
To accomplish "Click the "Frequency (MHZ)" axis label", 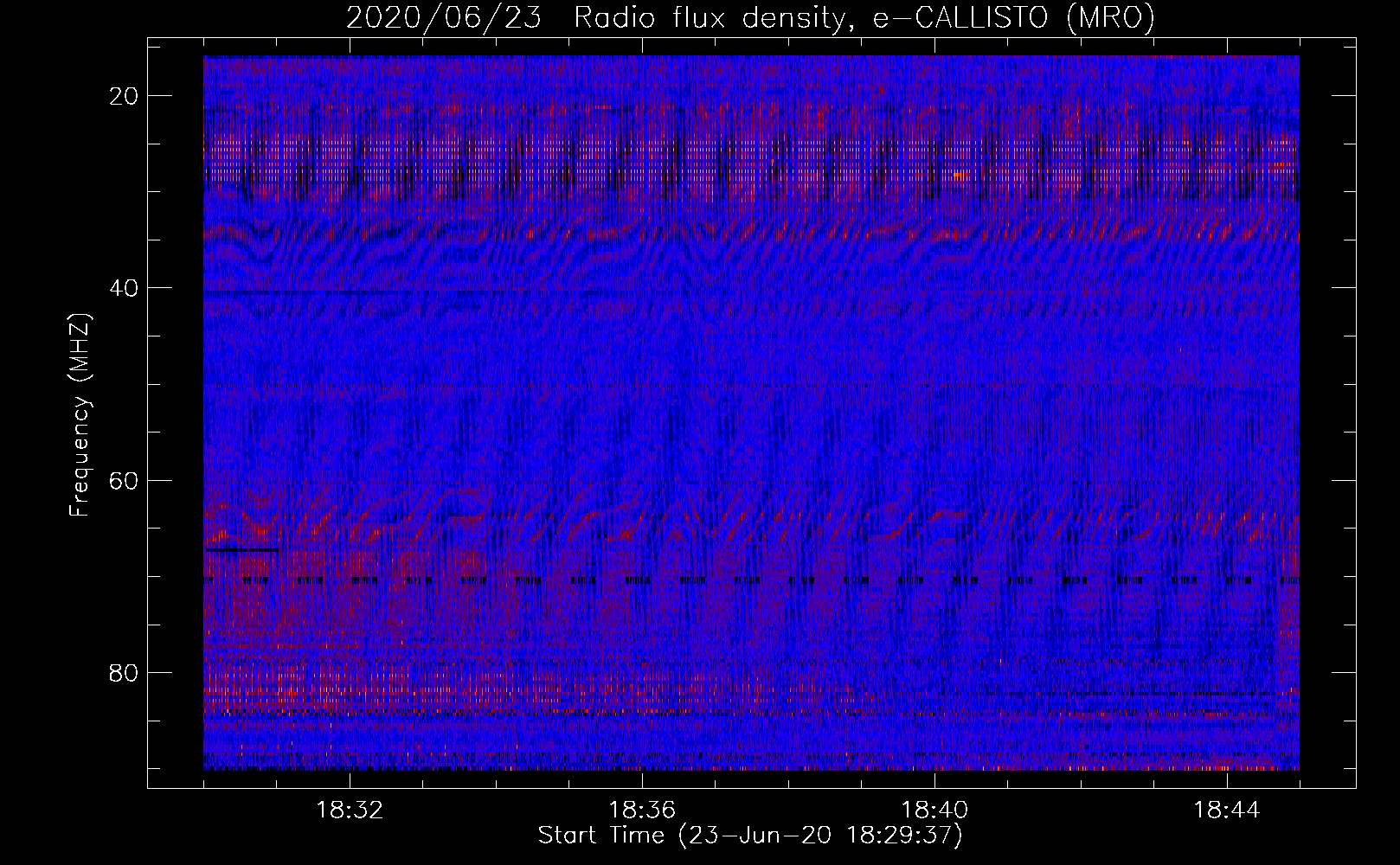I will (x=80, y=415).
